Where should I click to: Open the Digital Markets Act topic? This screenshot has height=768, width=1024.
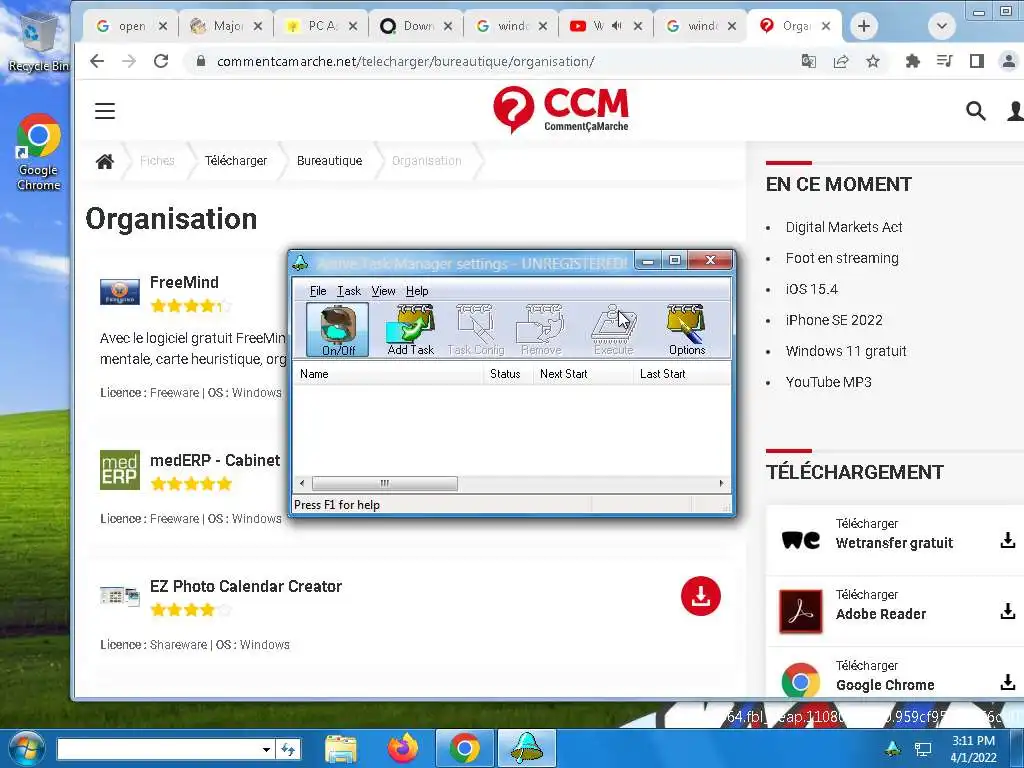click(844, 227)
